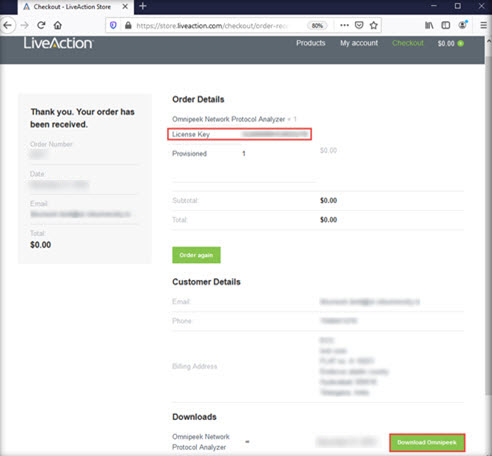Click Omnipeek Network Protocol Analyzer order item
Image resolution: width=492 pixels, height=456 pixels.
coord(229,119)
